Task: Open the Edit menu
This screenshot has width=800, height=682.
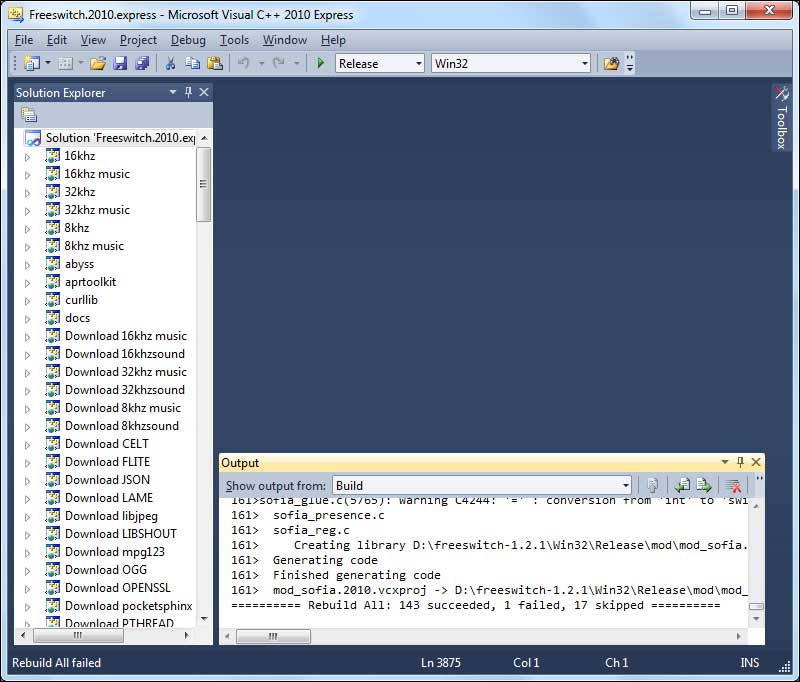Action: click(x=57, y=40)
